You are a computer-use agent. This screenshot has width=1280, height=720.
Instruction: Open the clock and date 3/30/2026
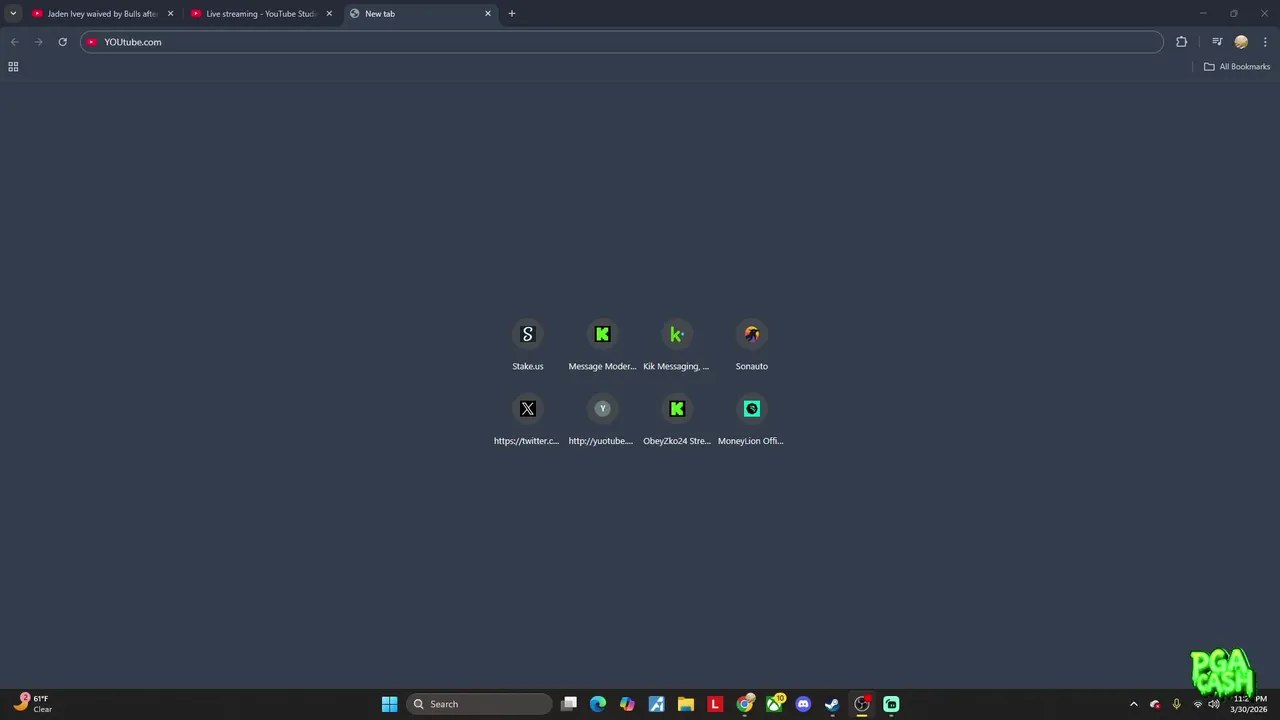pyautogui.click(x=1249, y=704)
